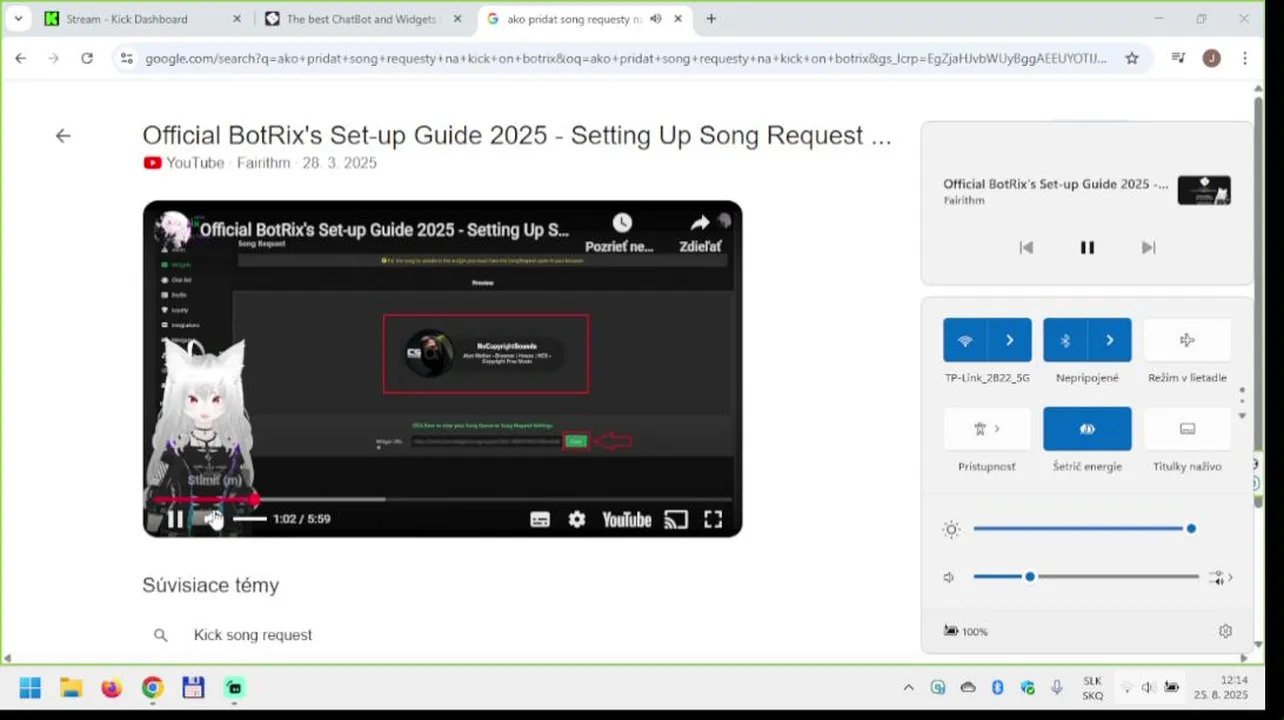1284x720 pixels.
Task: Reload the current page
Action: [87, 59]
